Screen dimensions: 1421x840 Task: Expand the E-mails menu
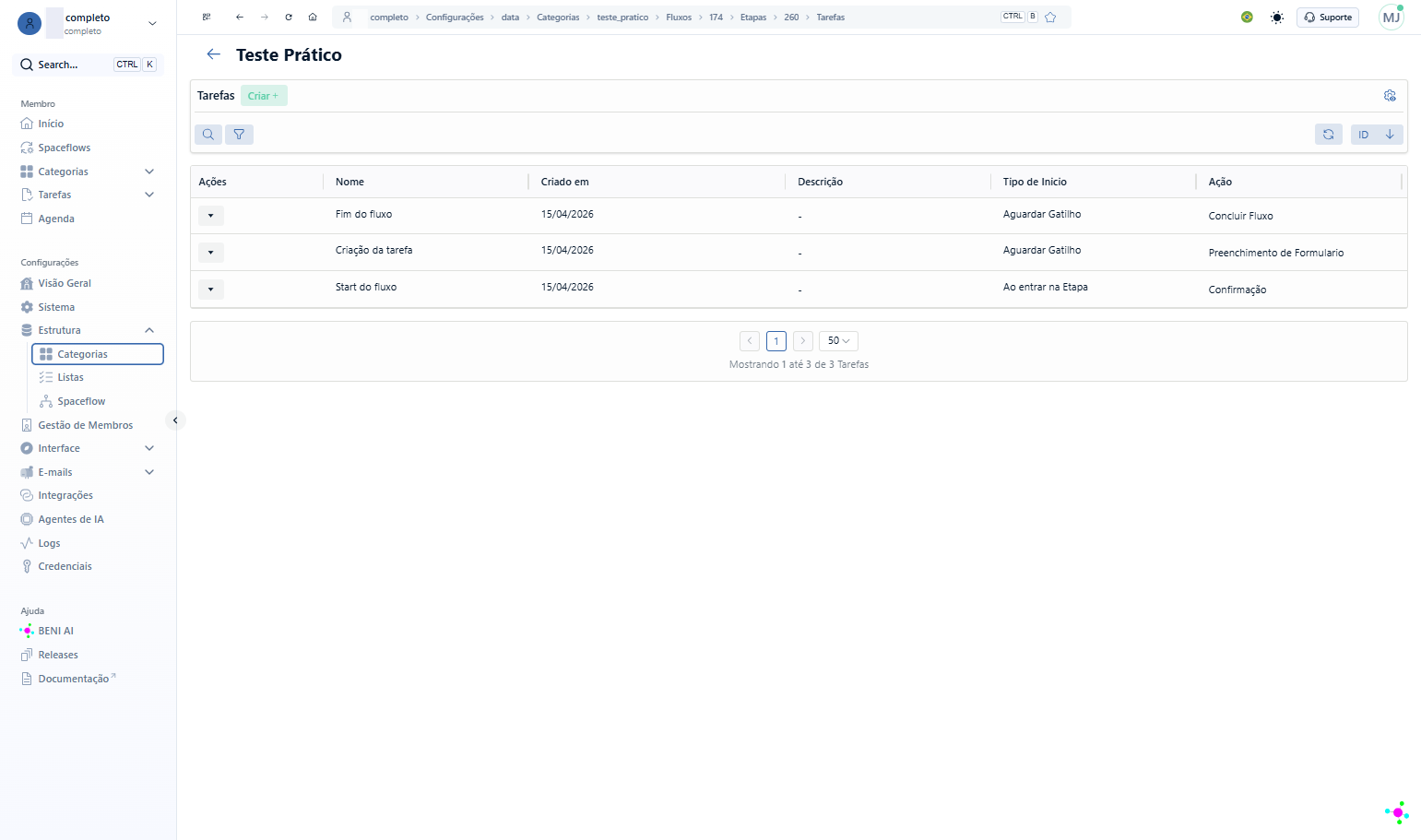[149, 472]
